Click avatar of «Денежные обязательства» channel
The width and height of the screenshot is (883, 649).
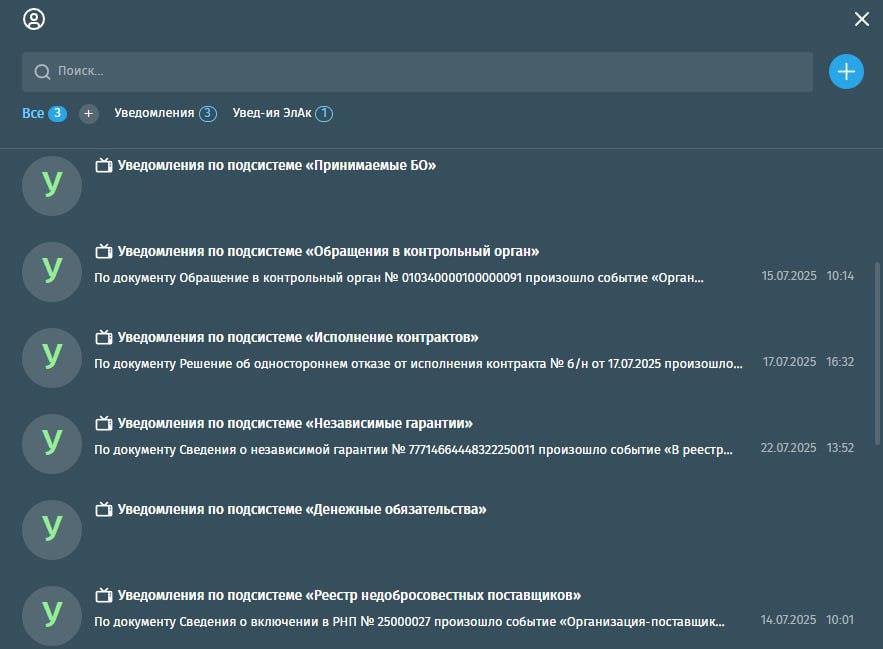[51, 529]
